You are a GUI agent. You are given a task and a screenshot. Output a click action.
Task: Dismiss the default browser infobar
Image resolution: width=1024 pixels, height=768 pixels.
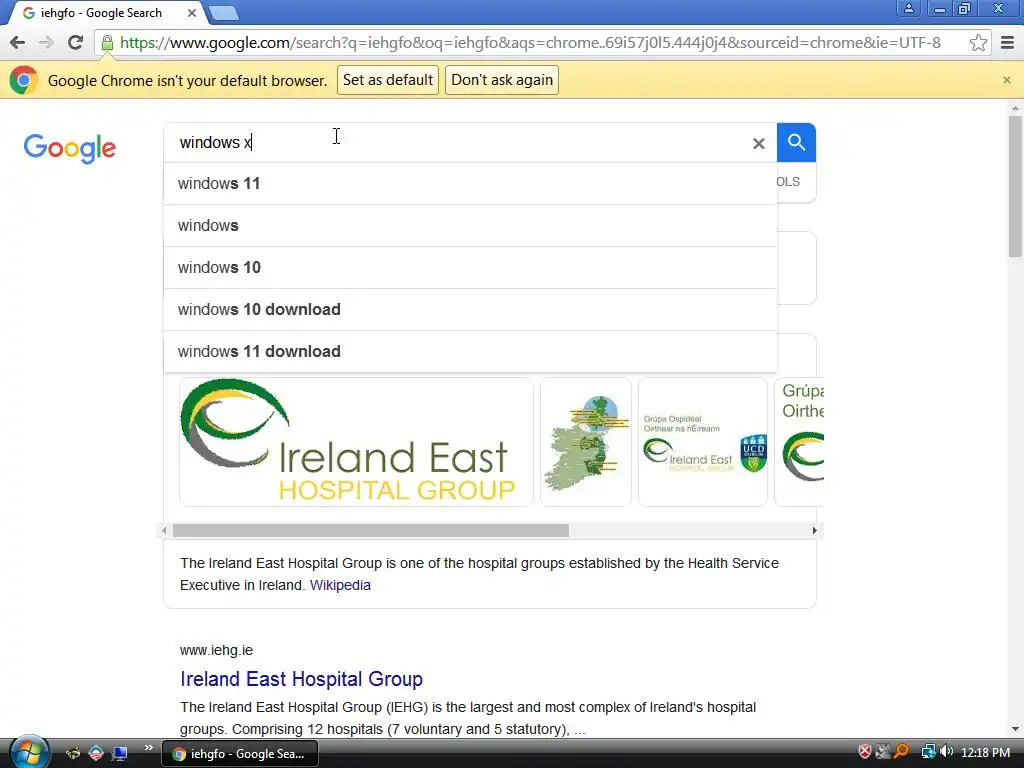(1006, 80)
